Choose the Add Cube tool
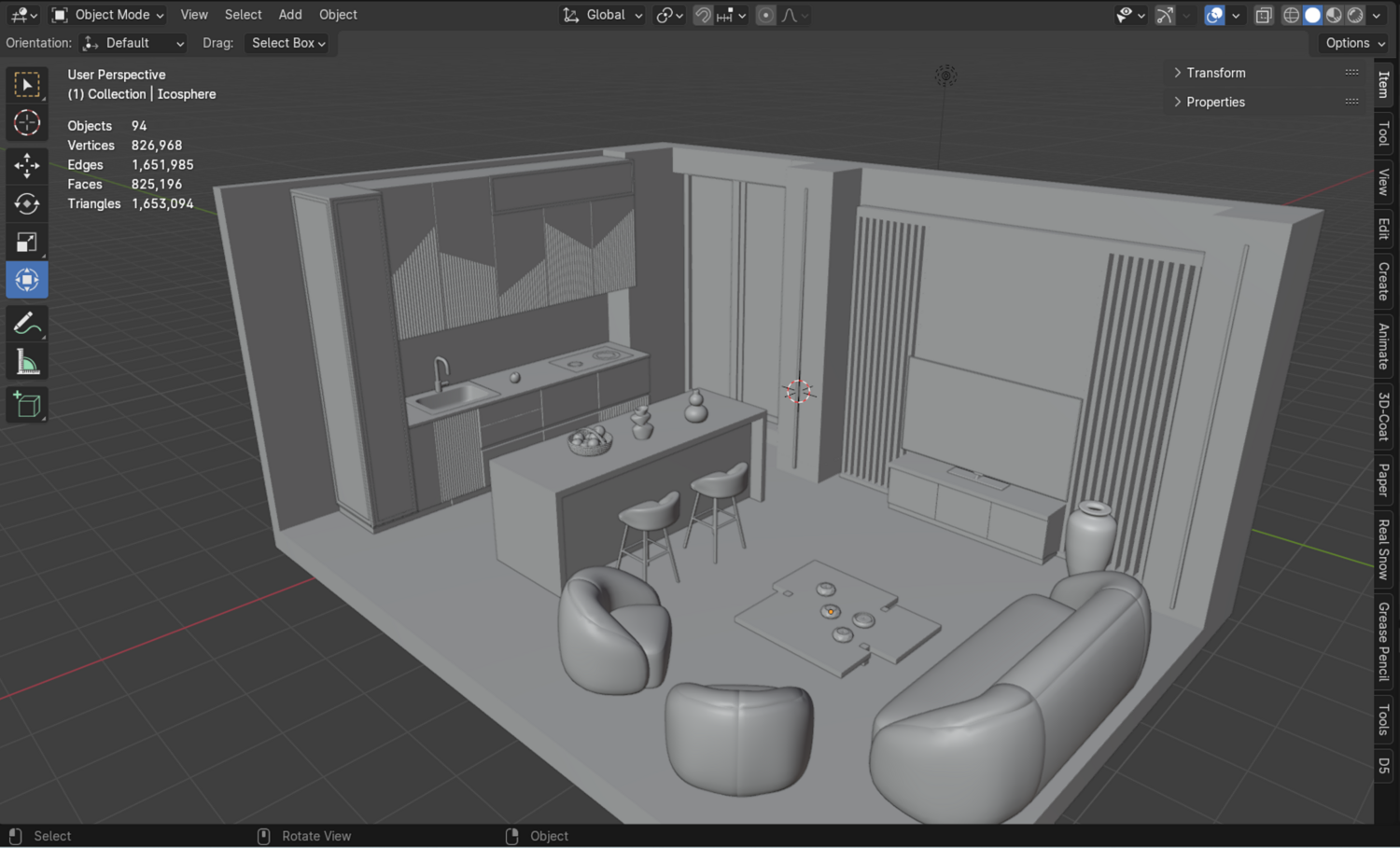The height and width of the screenshot is (848, 1400). click(27, 404)
